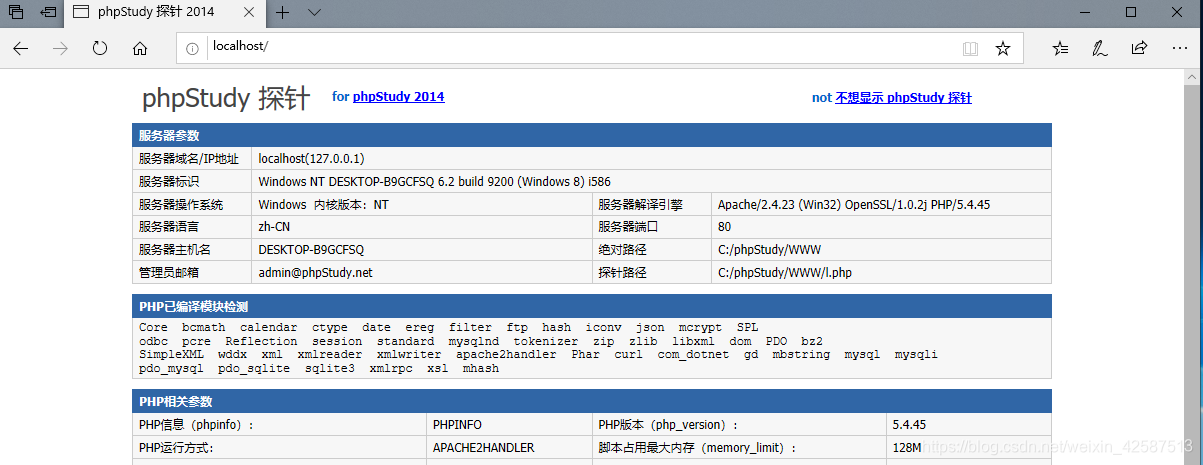Click the 服务器标识 label
1203x465 pixels.
click(169, 181)
